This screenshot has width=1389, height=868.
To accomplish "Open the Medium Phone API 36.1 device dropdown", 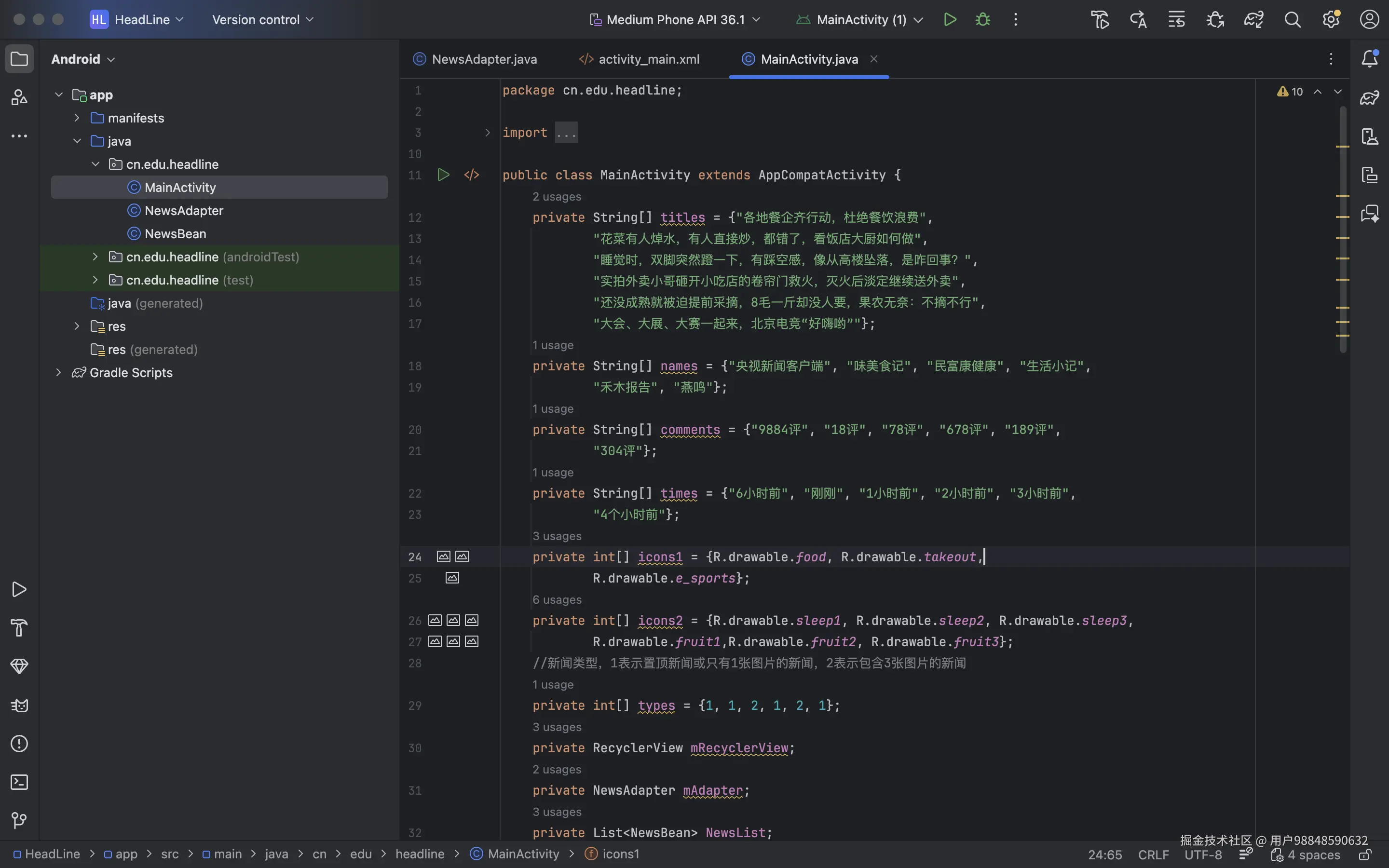I will point(675,19).
